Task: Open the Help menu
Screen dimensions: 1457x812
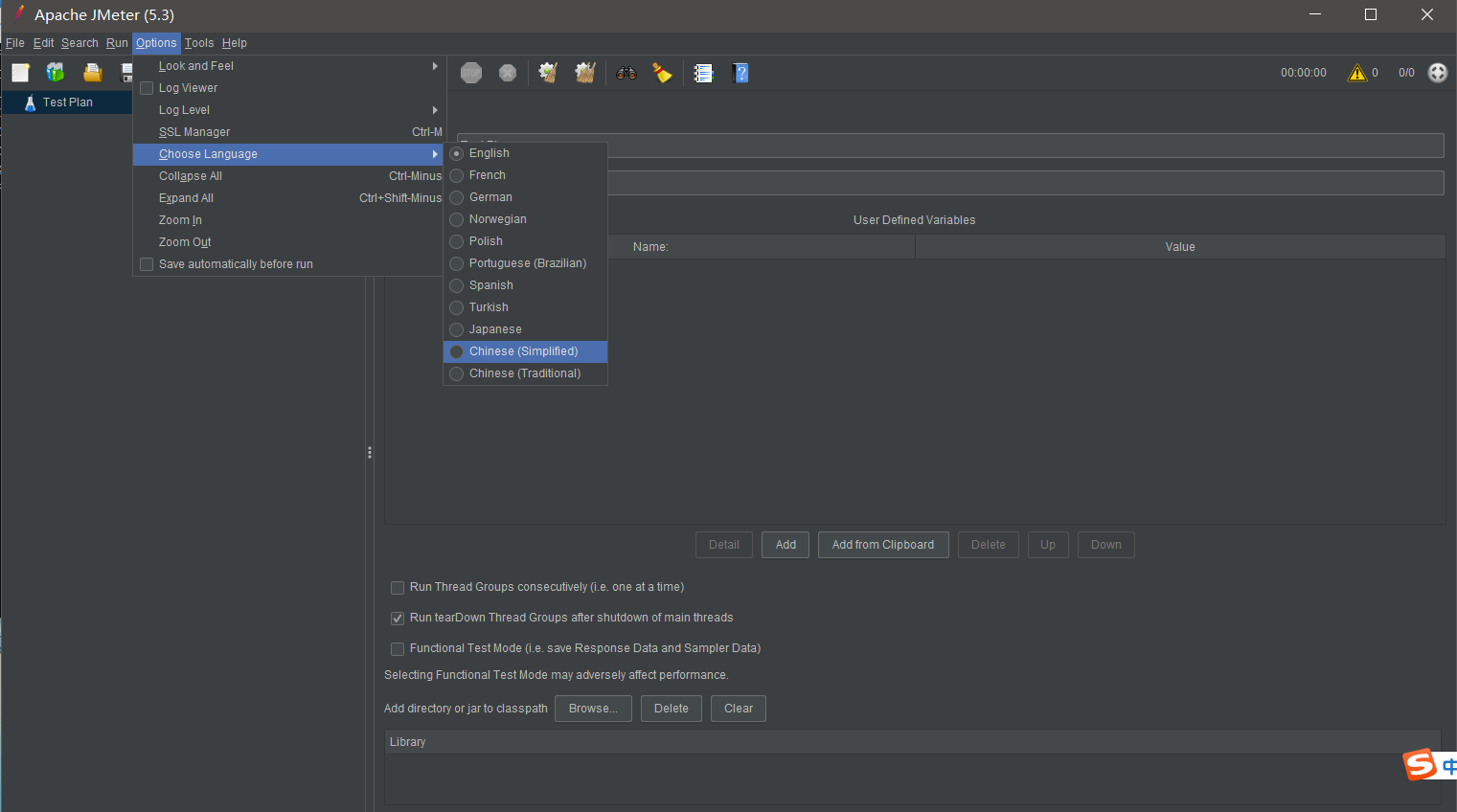Action: [235, 43]
